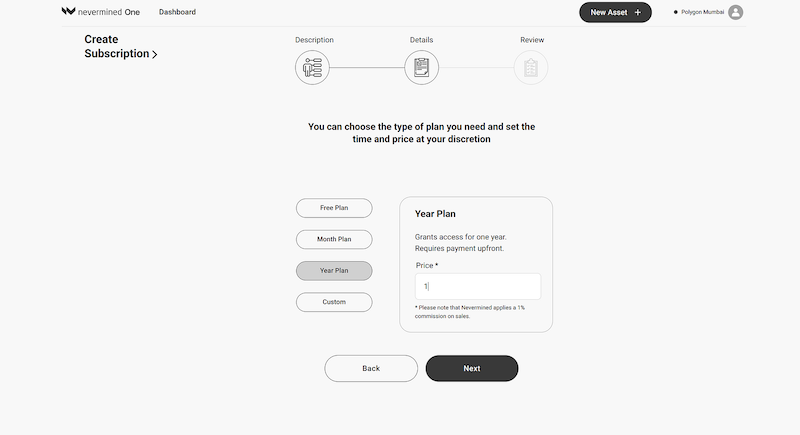Open the user profile avatar icon
This screenshot has height=435, width=800.
tap(735, 12)
